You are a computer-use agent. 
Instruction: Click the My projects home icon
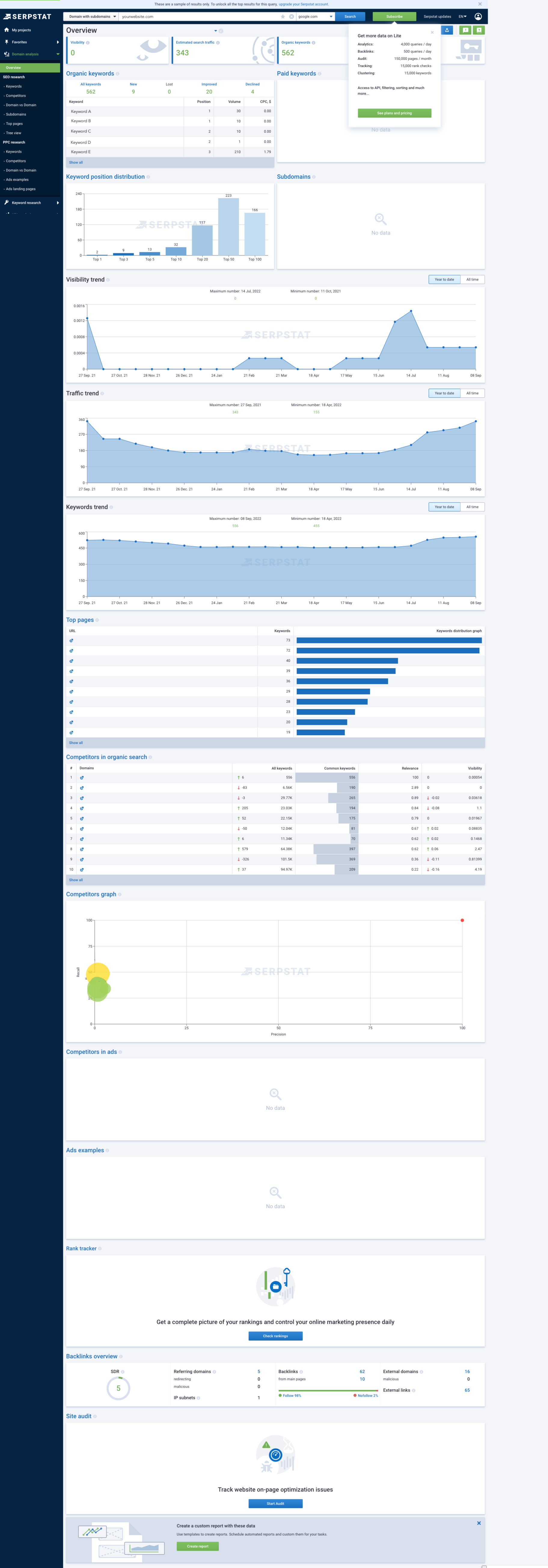6,30
